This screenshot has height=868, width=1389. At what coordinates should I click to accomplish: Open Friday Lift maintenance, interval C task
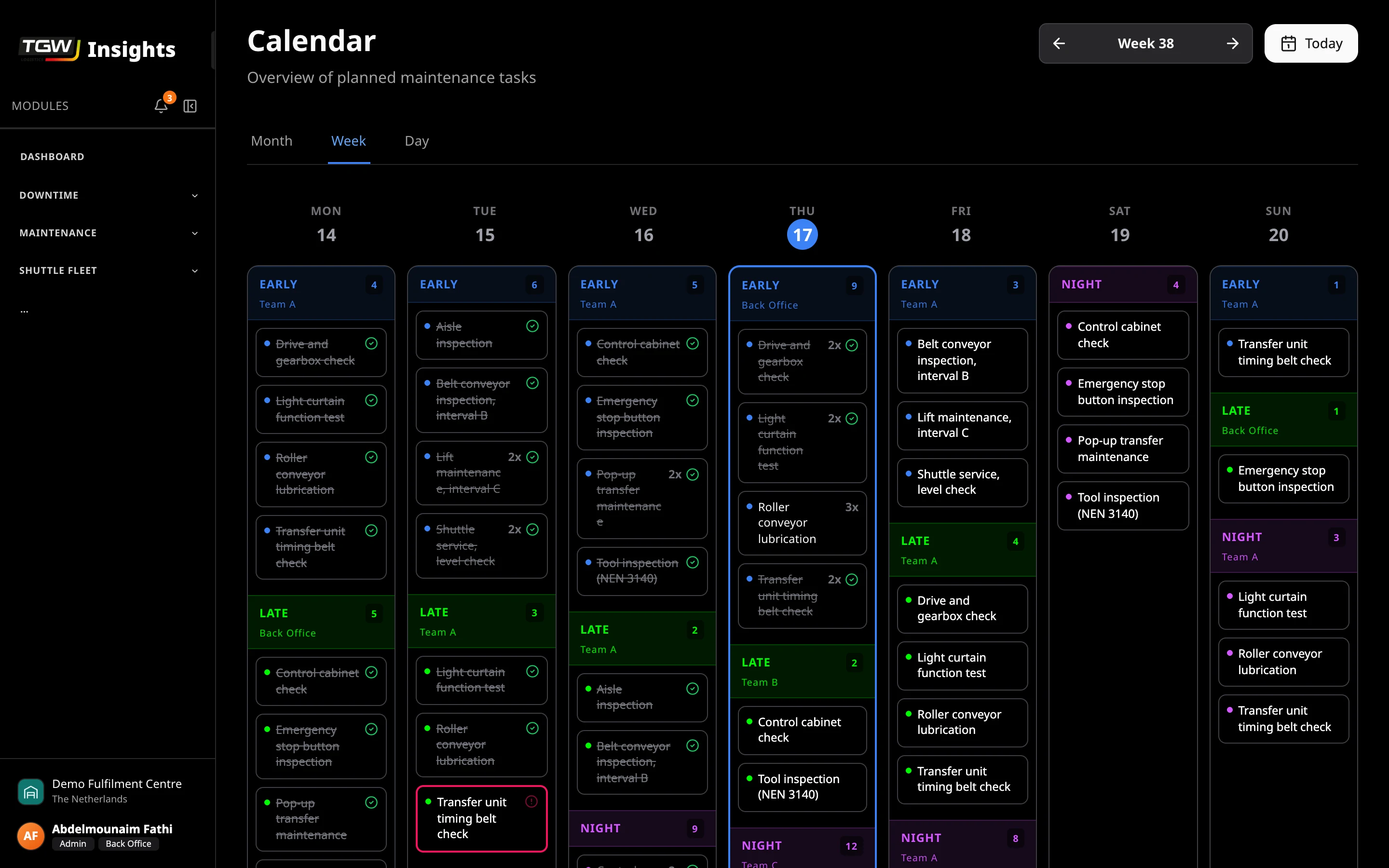click(962, 425)
